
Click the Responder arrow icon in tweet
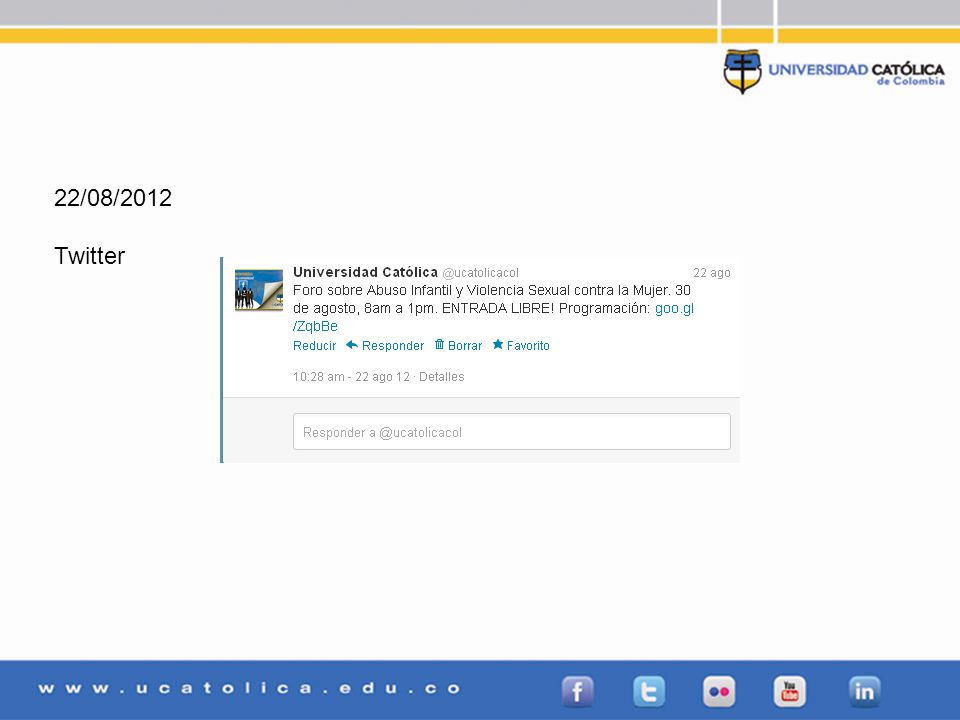tap(352, 345)
